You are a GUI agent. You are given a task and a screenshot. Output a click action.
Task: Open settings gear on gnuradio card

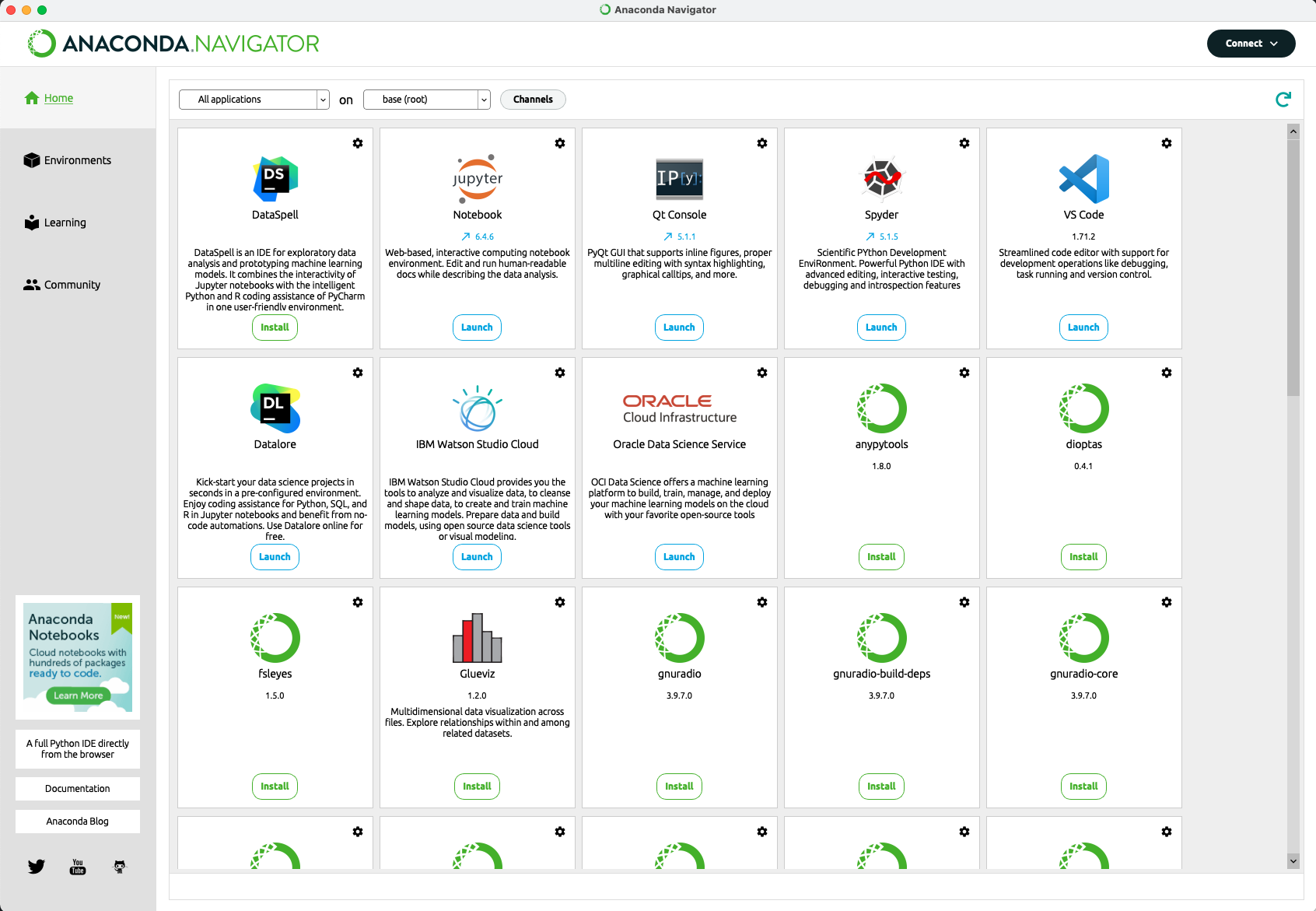click(762, 602)
